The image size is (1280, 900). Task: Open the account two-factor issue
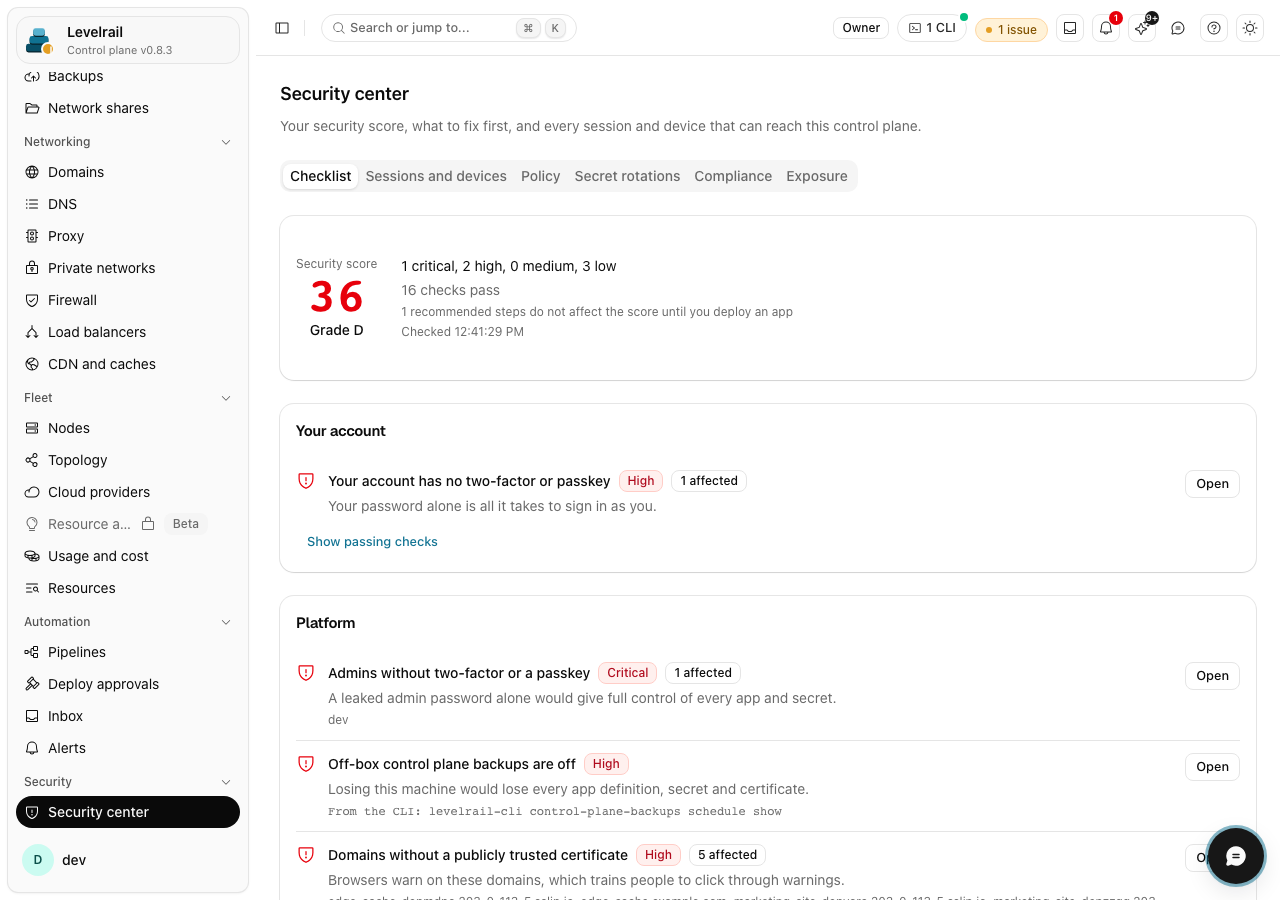[x=1212, y=484]
